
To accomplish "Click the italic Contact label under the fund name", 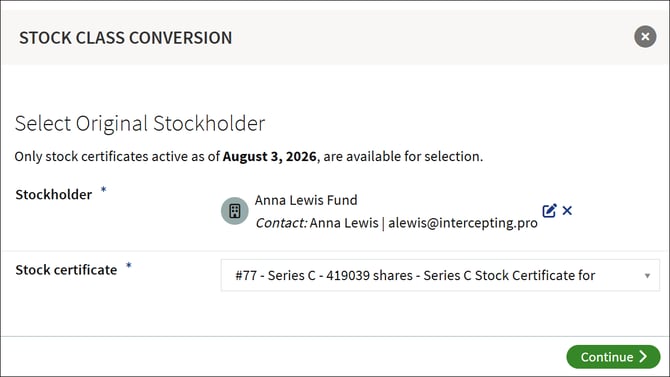I will tap(281, 223).
